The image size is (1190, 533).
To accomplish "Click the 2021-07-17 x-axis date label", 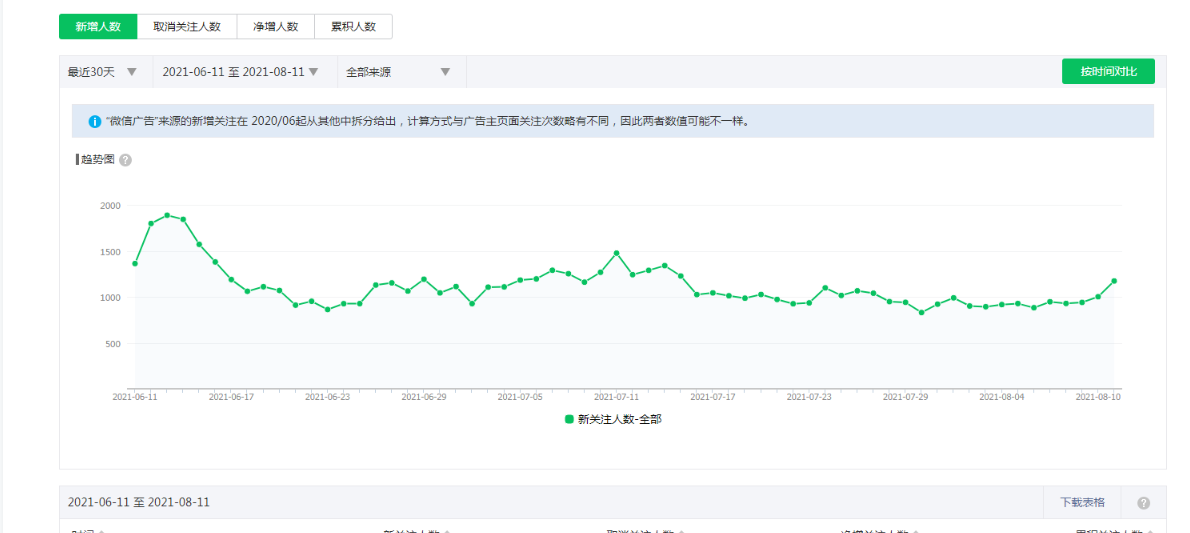I will click(x=713, y=397).
